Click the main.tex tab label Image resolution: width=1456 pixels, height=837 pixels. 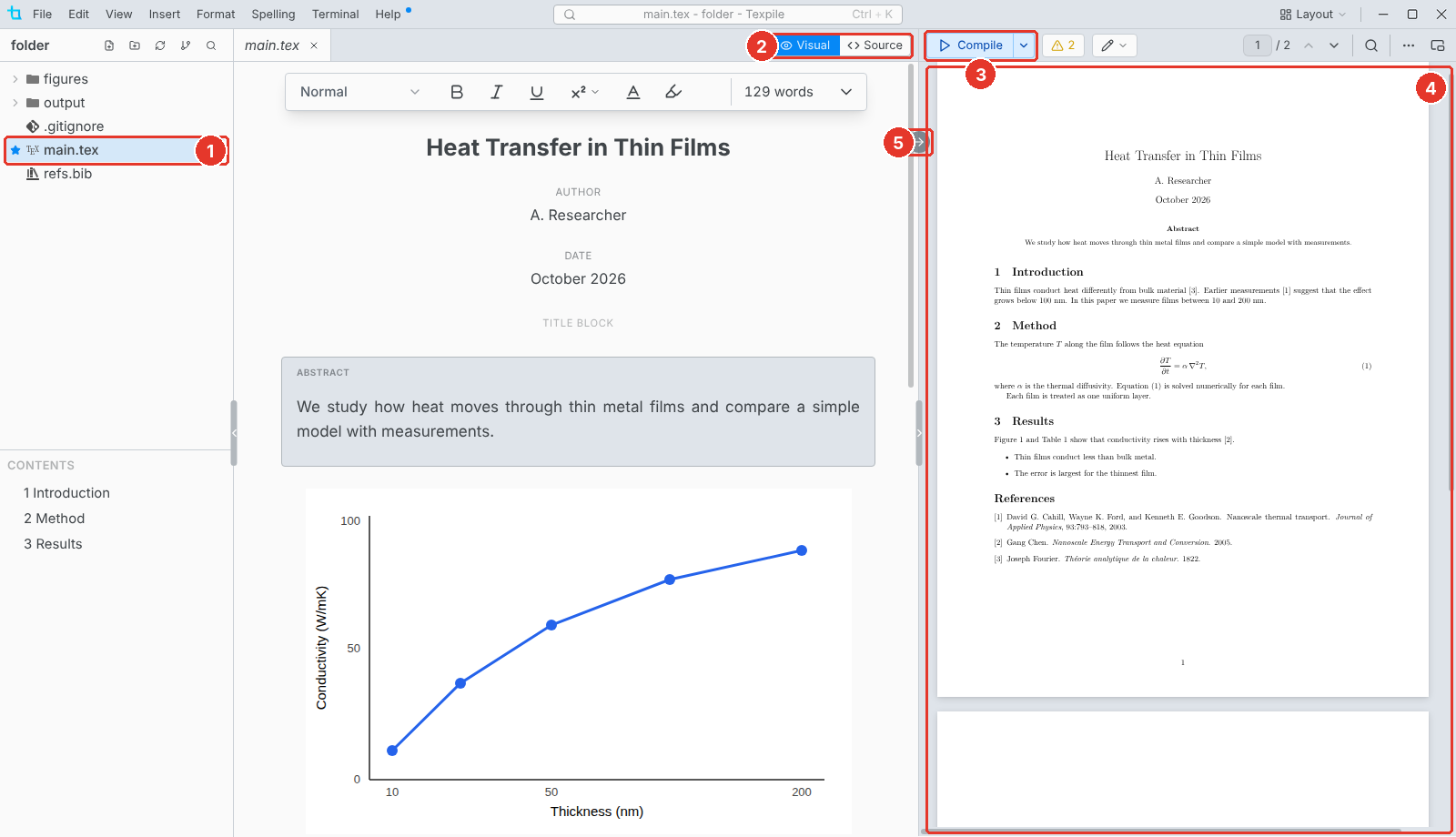click(272, 45)
